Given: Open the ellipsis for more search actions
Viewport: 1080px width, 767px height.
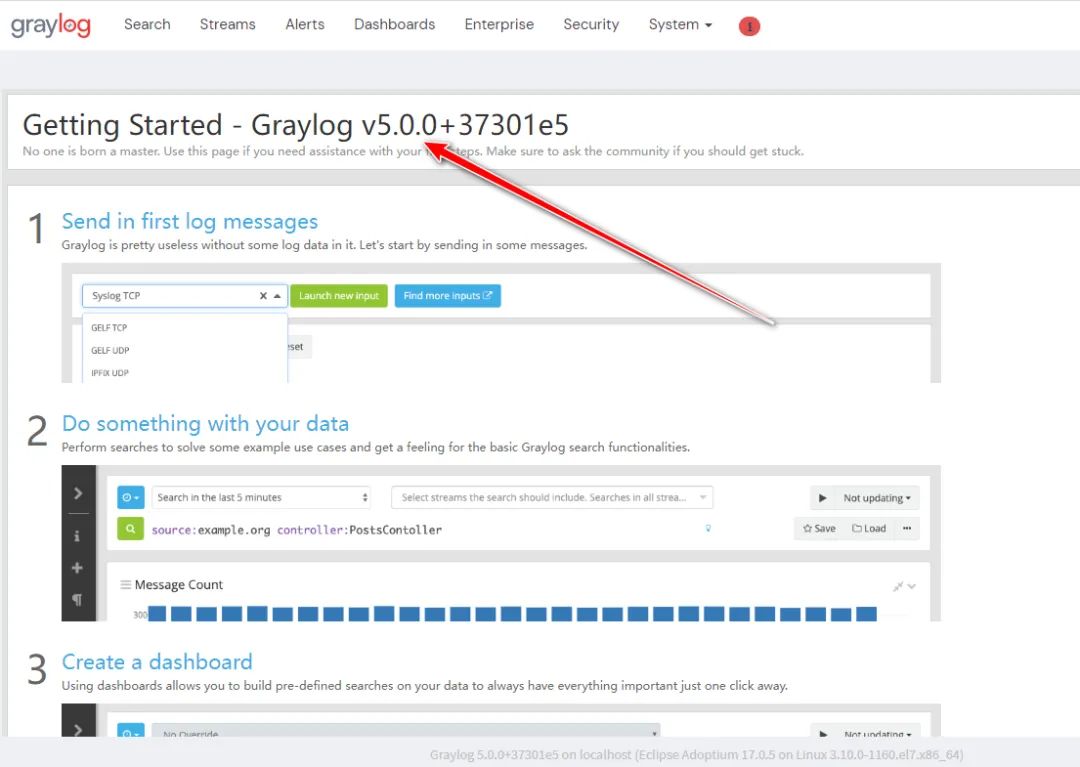Looking at the screenshot, I should coord(907,528).
